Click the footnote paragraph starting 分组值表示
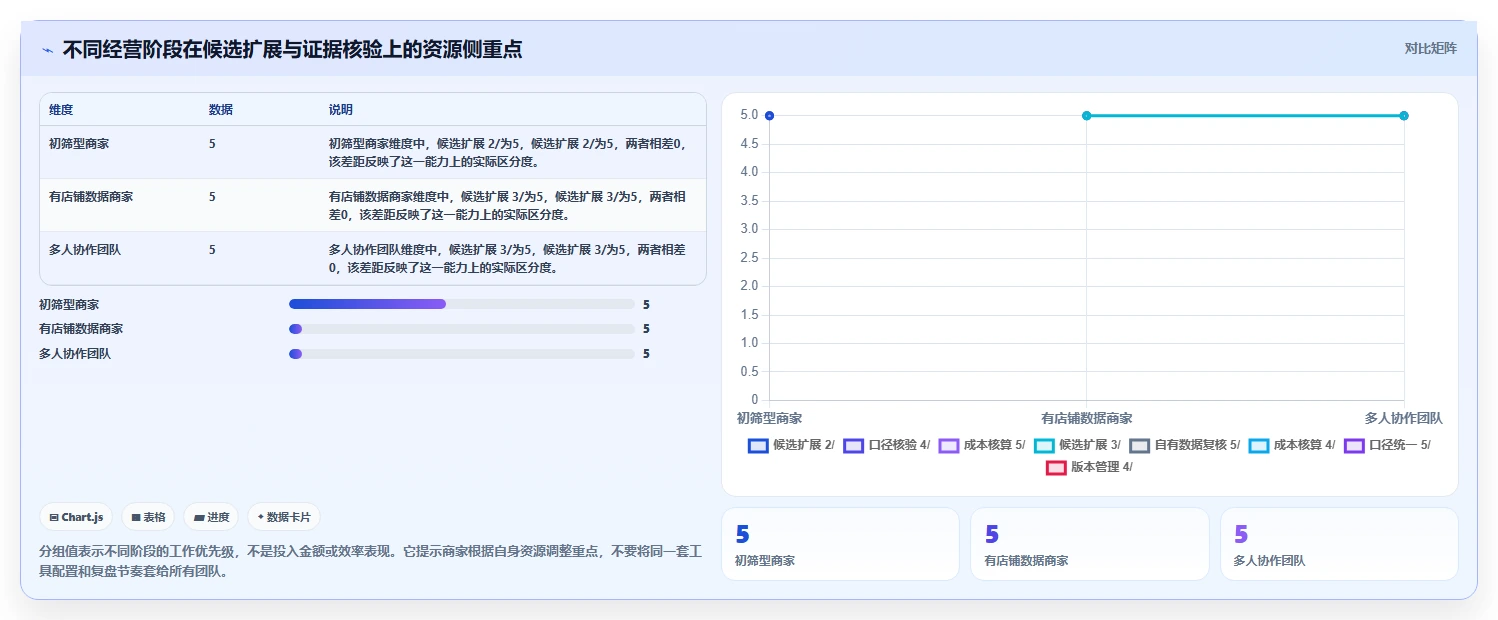 [372, 561]
